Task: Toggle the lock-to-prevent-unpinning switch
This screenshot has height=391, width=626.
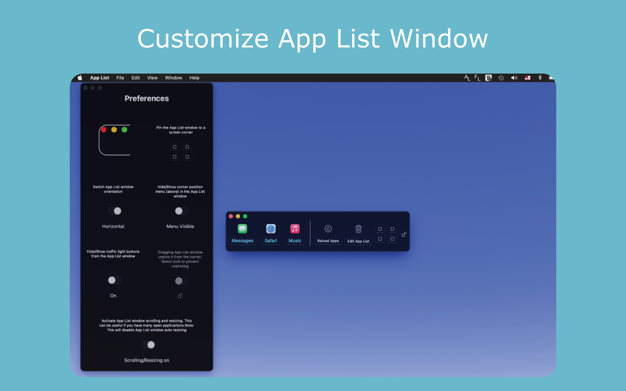Action: click(181, 281)
